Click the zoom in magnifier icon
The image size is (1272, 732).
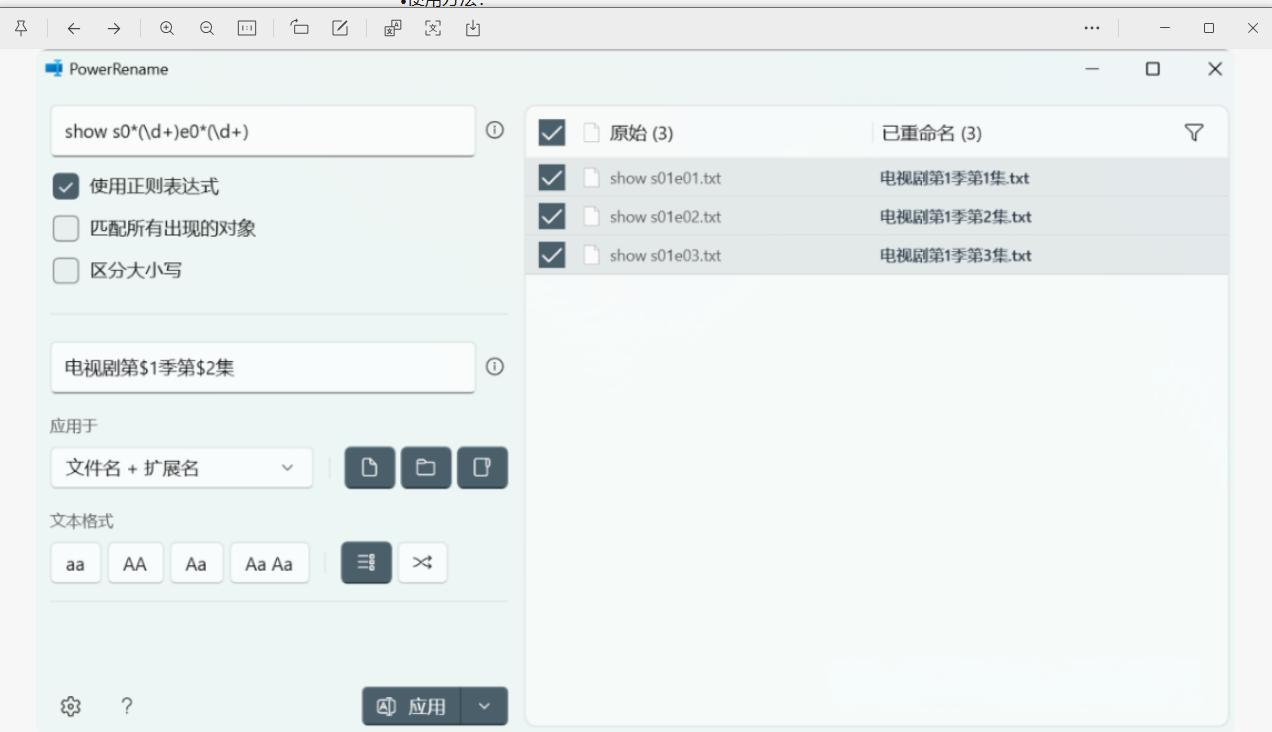coord(167,29)
